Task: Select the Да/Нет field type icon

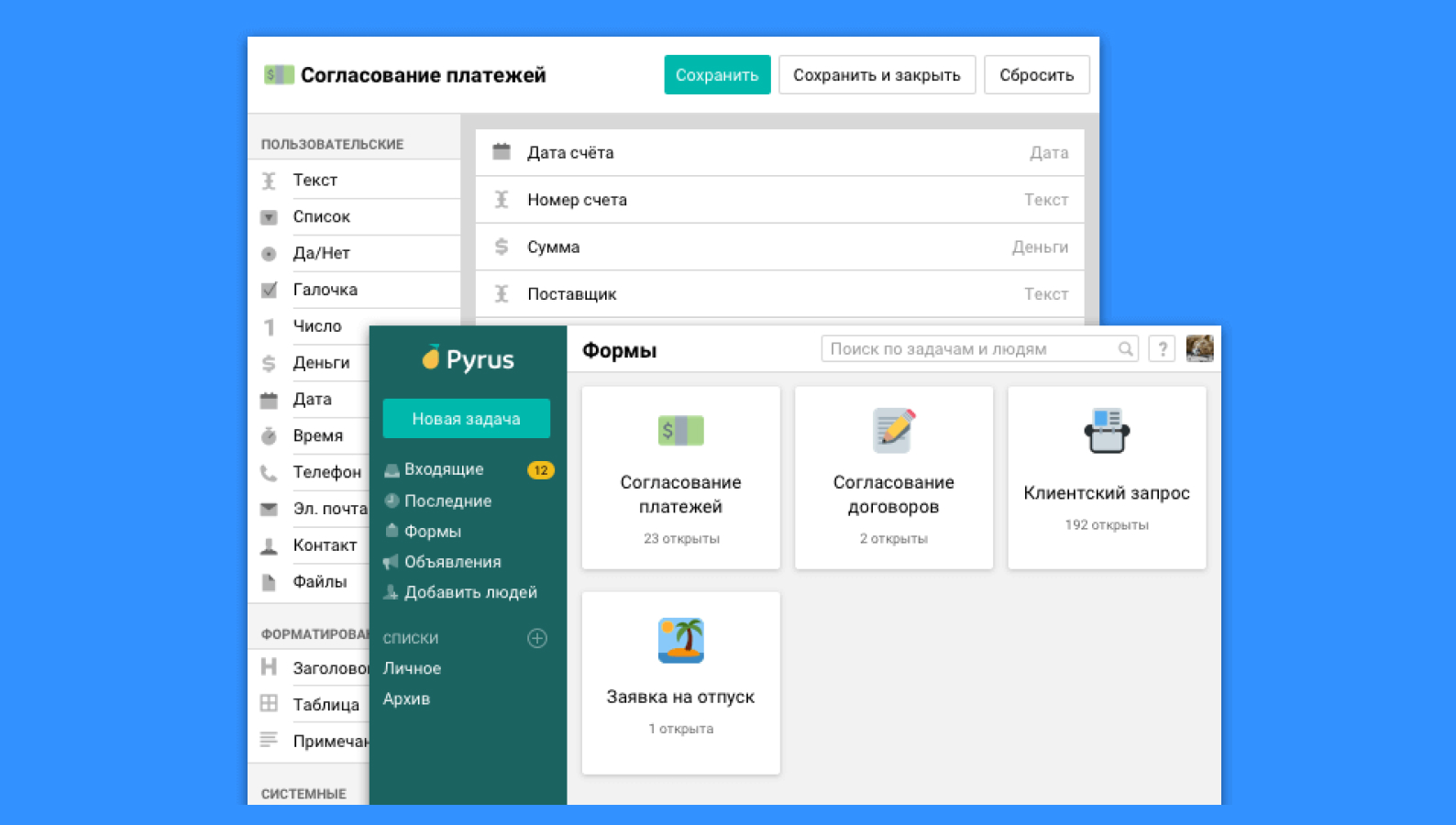Action: pyautogui.click(x=269, y=254)
